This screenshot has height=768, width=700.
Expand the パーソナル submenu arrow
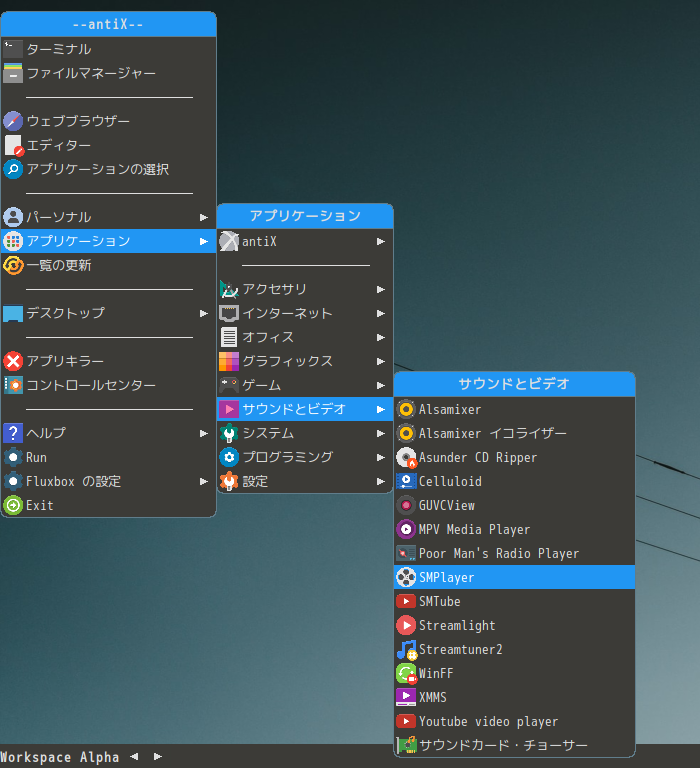pos(204,217)
